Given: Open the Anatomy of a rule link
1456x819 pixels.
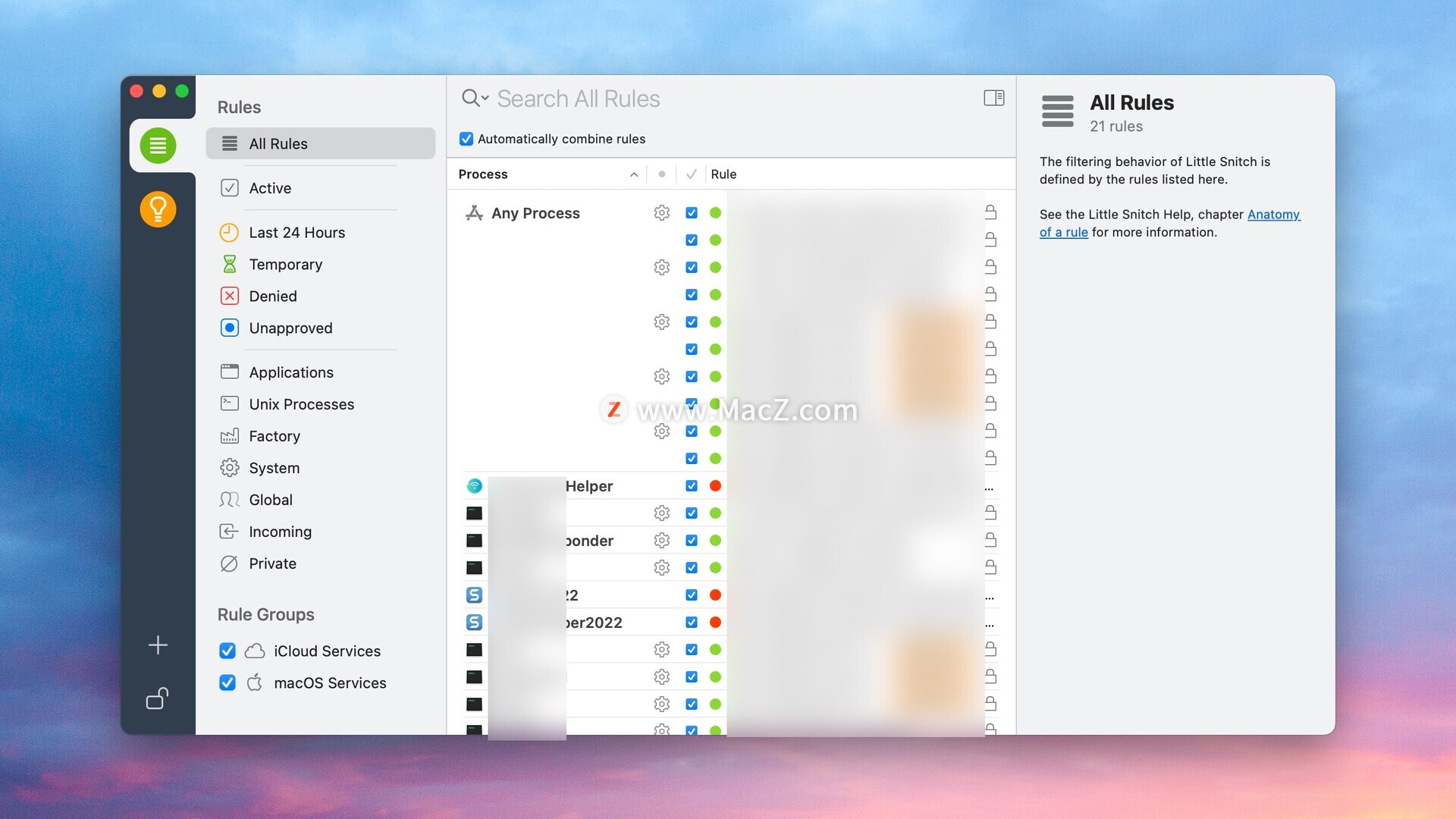Looking at the screenshot, I should [x=1273, y=215].
